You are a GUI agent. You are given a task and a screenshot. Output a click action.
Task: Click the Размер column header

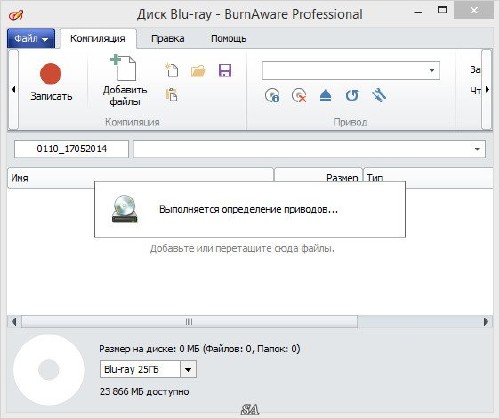318,178
